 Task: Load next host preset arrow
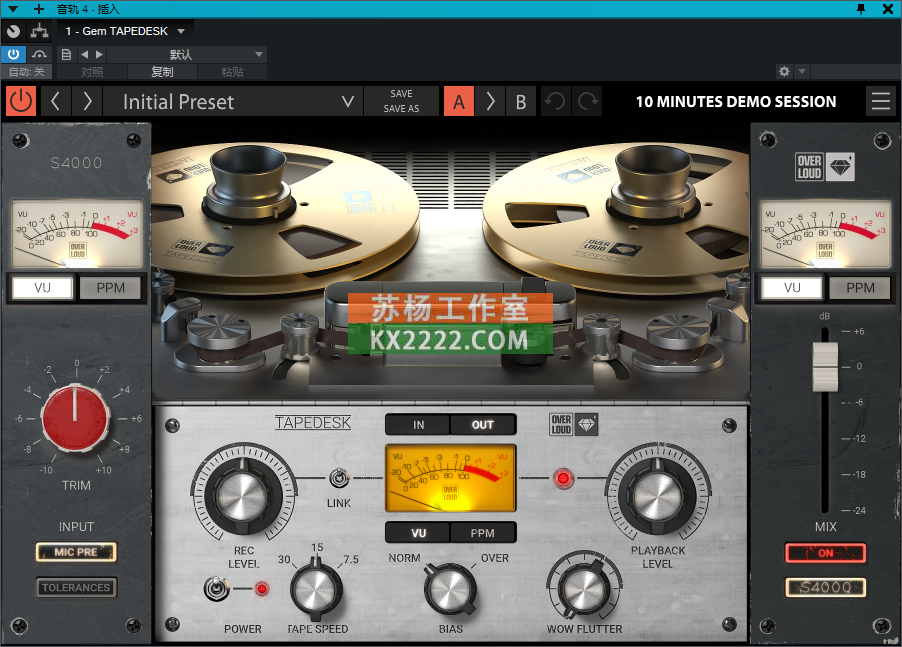pyautogui.click(x=100, y=54)
